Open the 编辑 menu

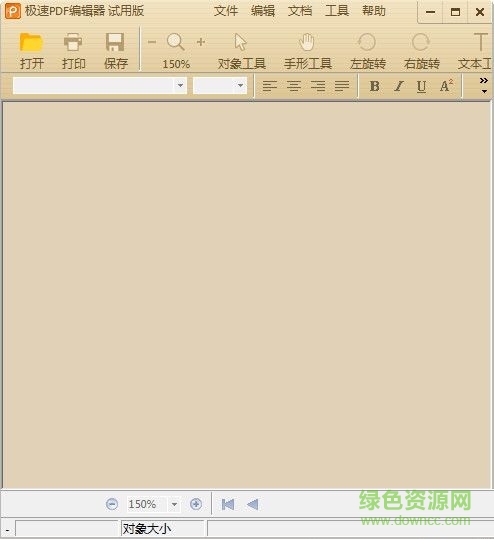pos(263,11)
